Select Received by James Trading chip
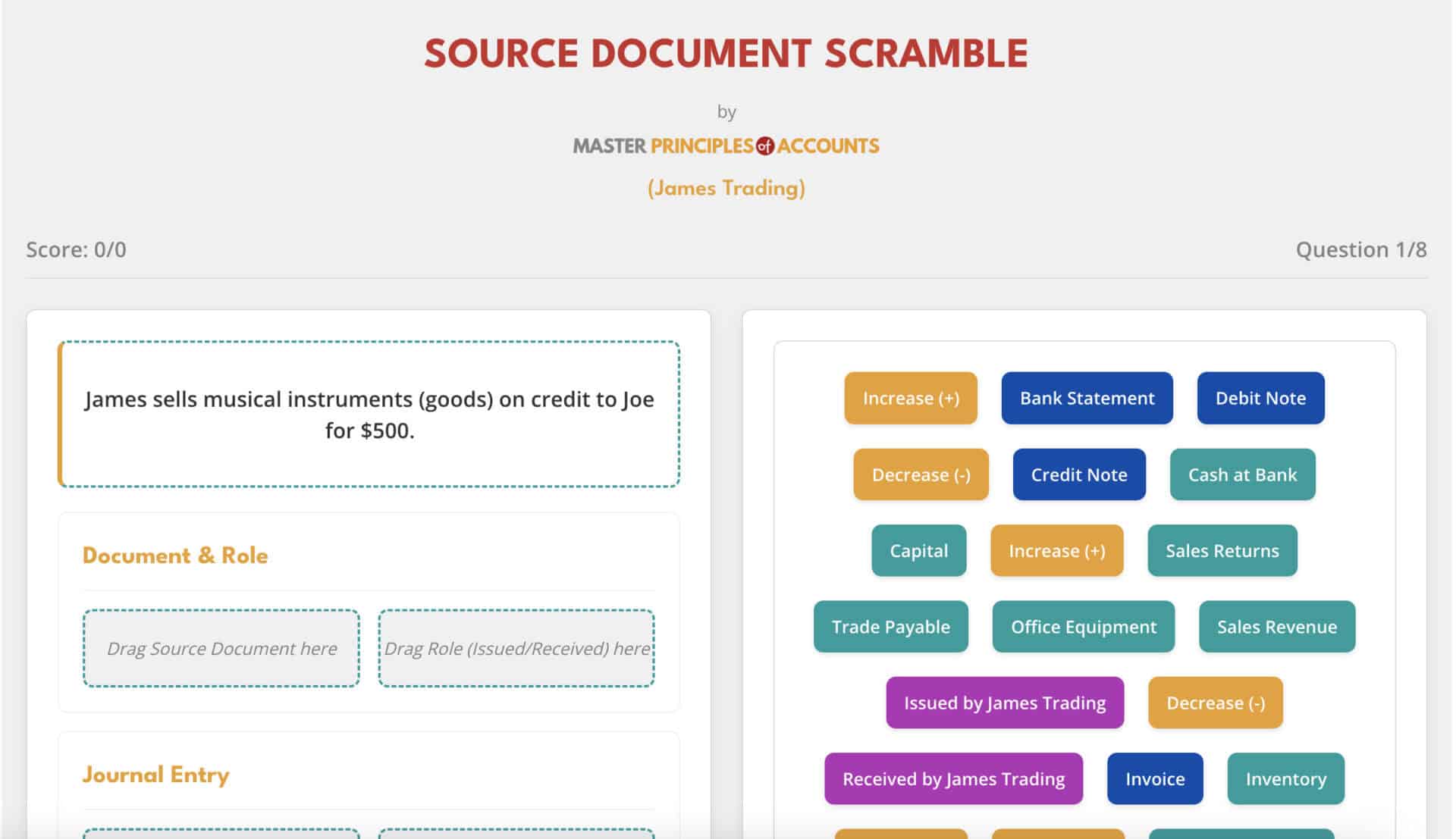Image resolution: width=1456 pixels, height=839 pixels. click(953, 778)
